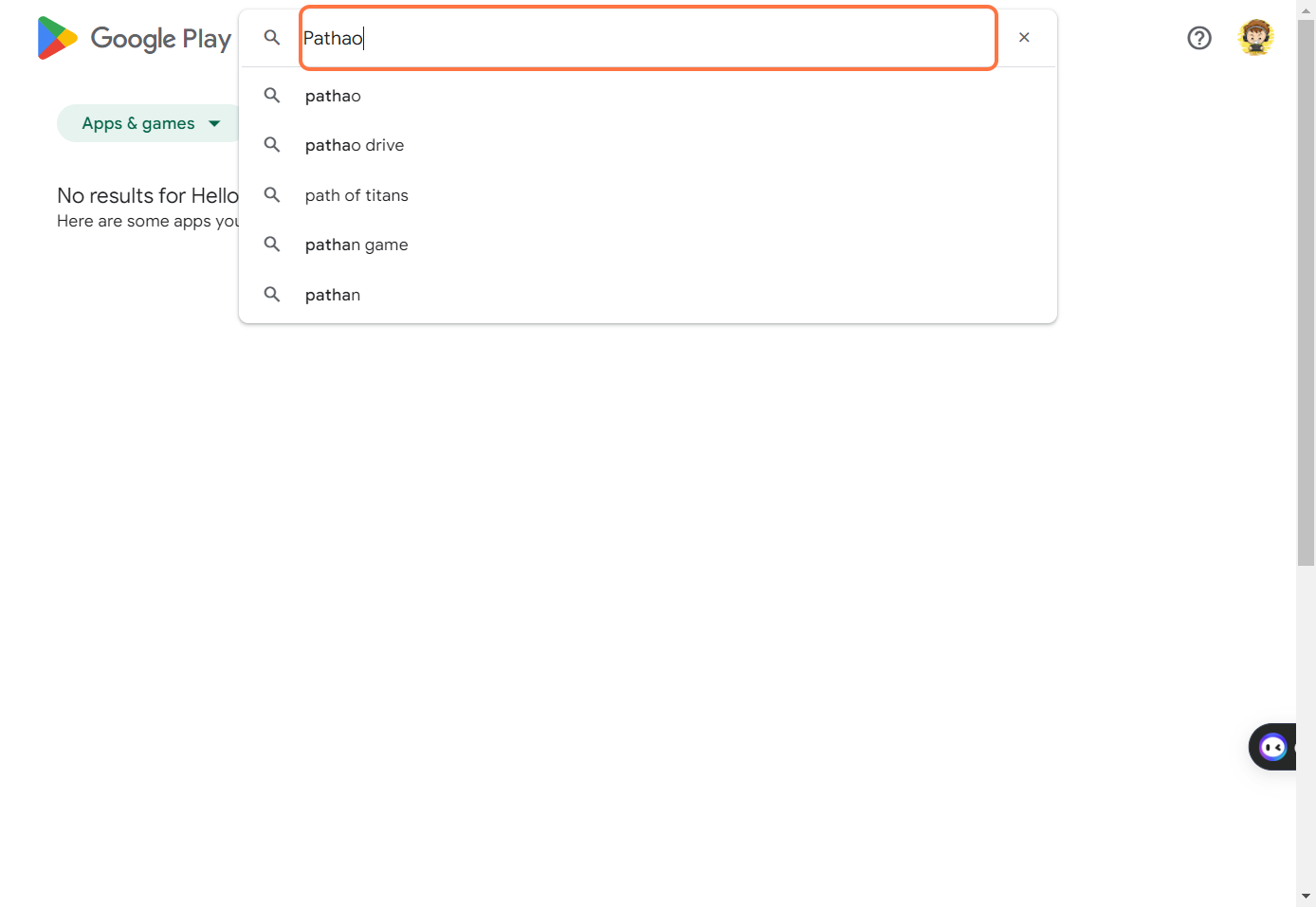1316x907 pixels.
Task: Click the dropdown arrow on Apps & games
Action: click(214, 123)
